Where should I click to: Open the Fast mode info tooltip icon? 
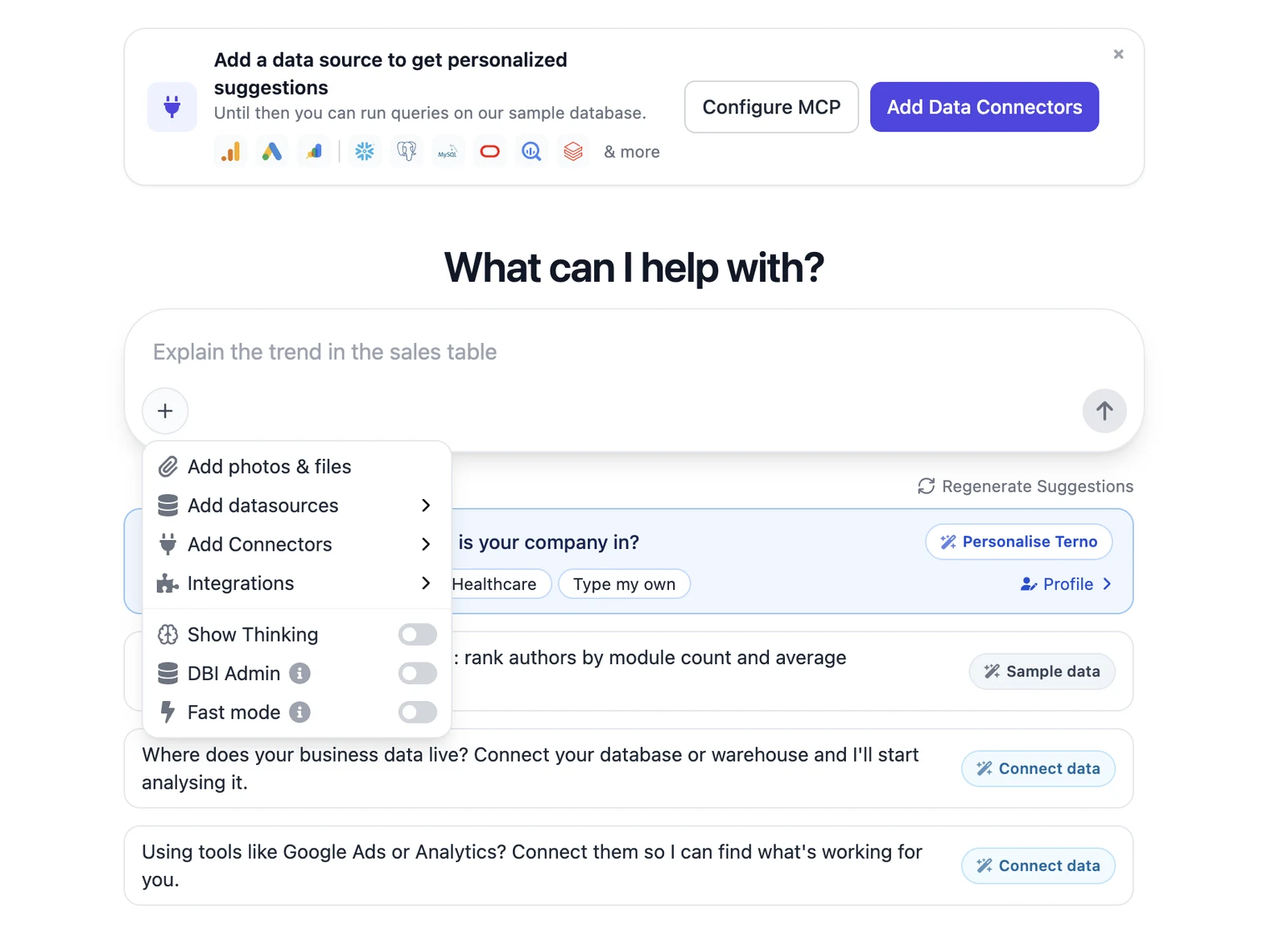coord(299,712)
